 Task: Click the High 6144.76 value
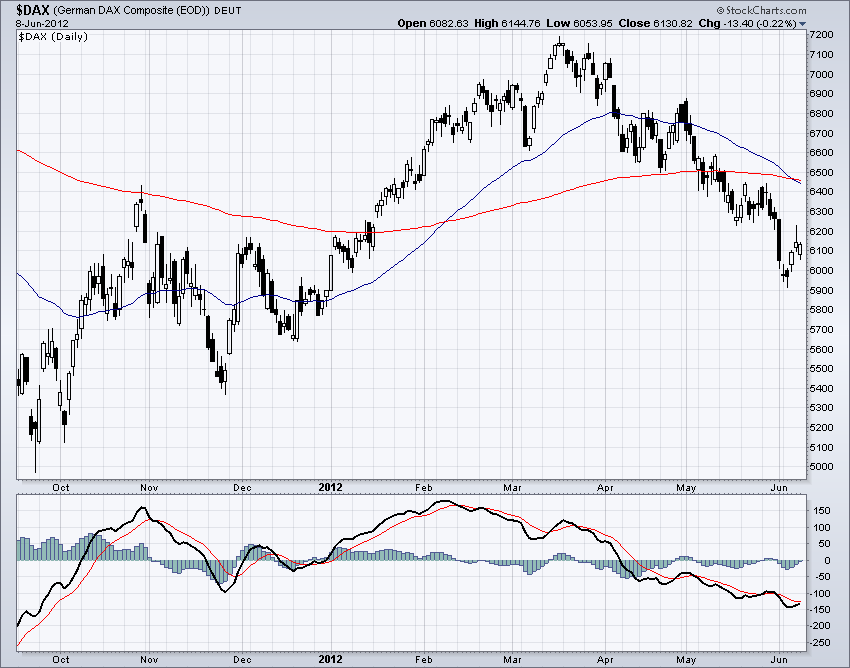508,23
